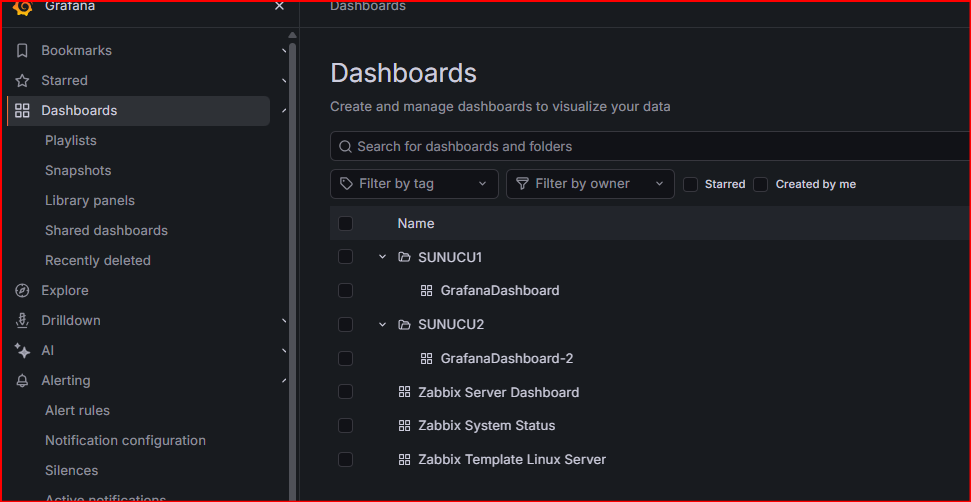Check the GrafanaDashboard row checkbox

click(346, 290)
